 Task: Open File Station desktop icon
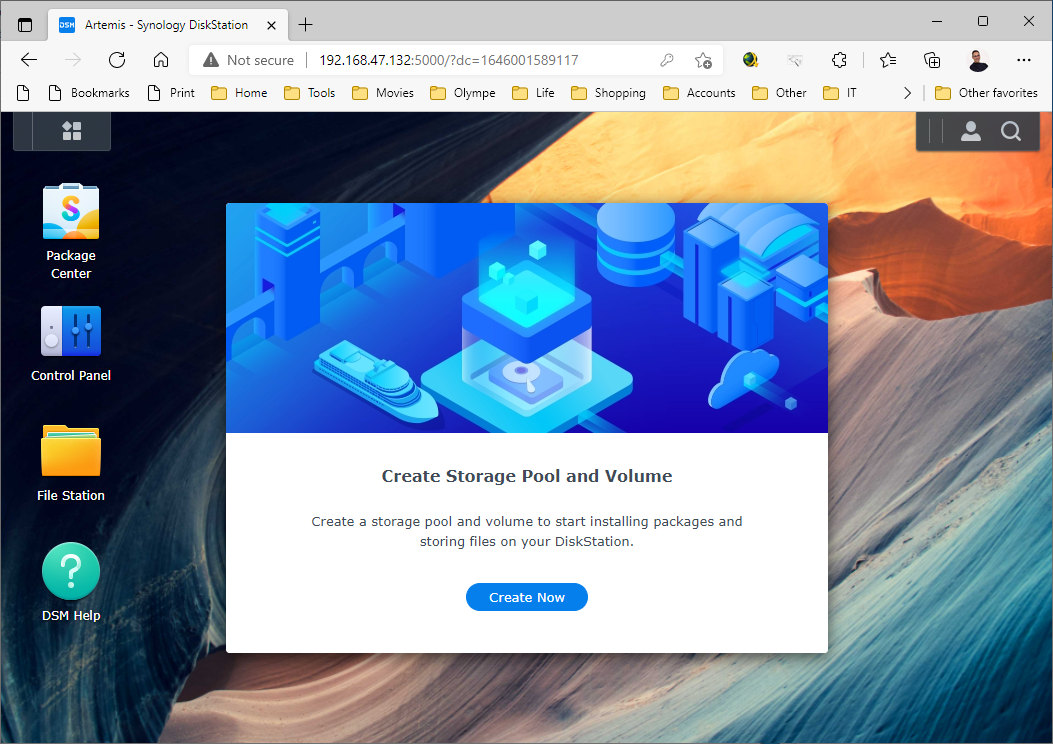(x=71, y=464)
